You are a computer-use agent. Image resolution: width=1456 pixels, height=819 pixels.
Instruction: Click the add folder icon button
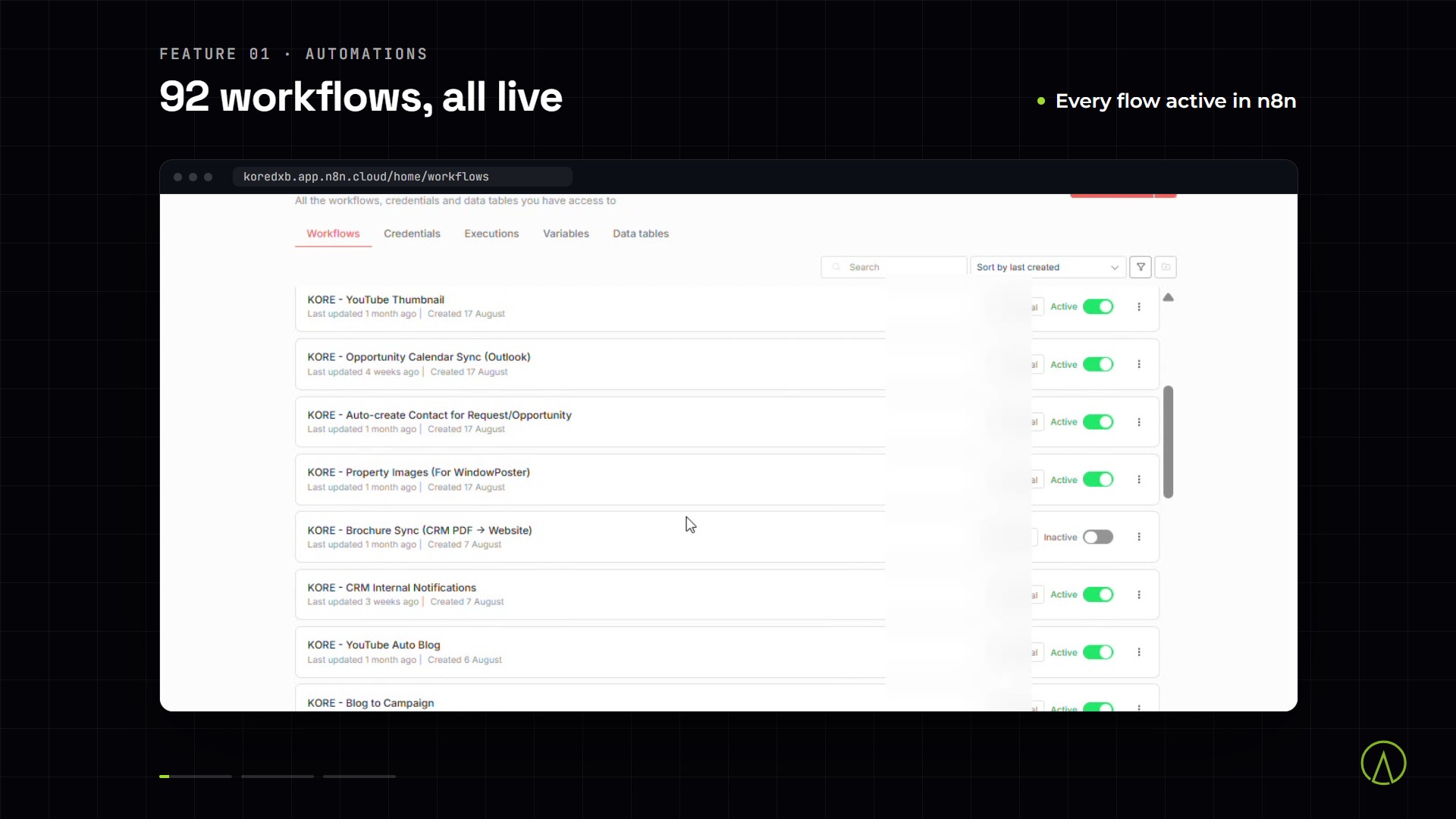(x=1166, y=267)
